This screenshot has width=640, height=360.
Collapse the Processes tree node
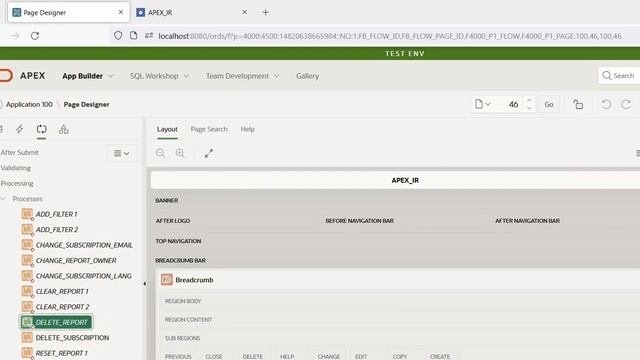coord(3,199)
